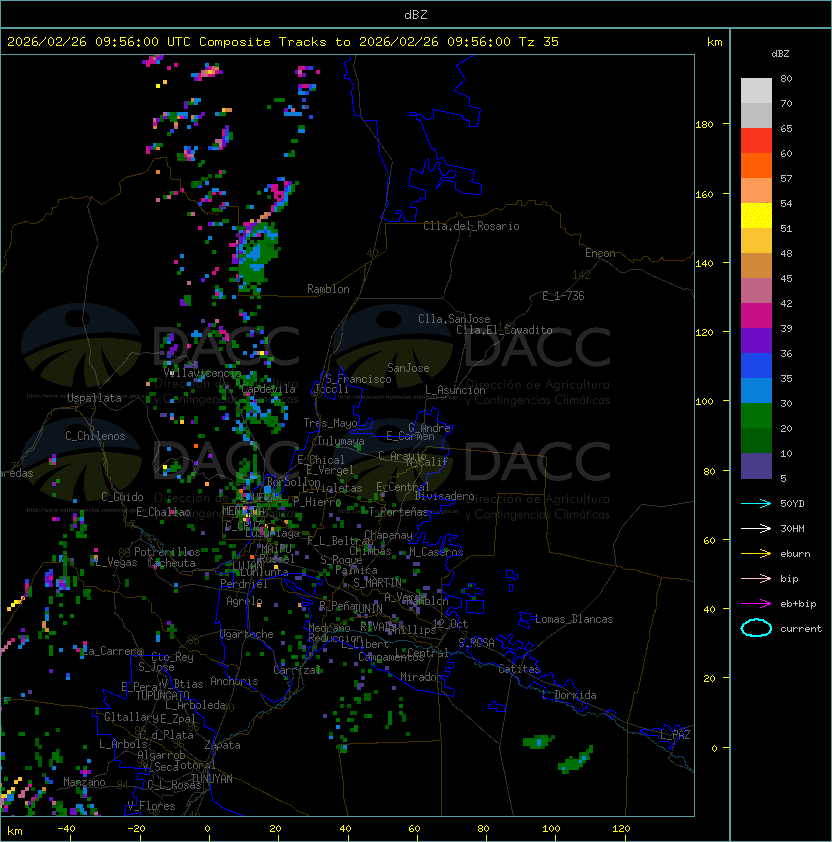
Task: Click the 'Clla.del_Rosario' map label
Action: point(471,226)
